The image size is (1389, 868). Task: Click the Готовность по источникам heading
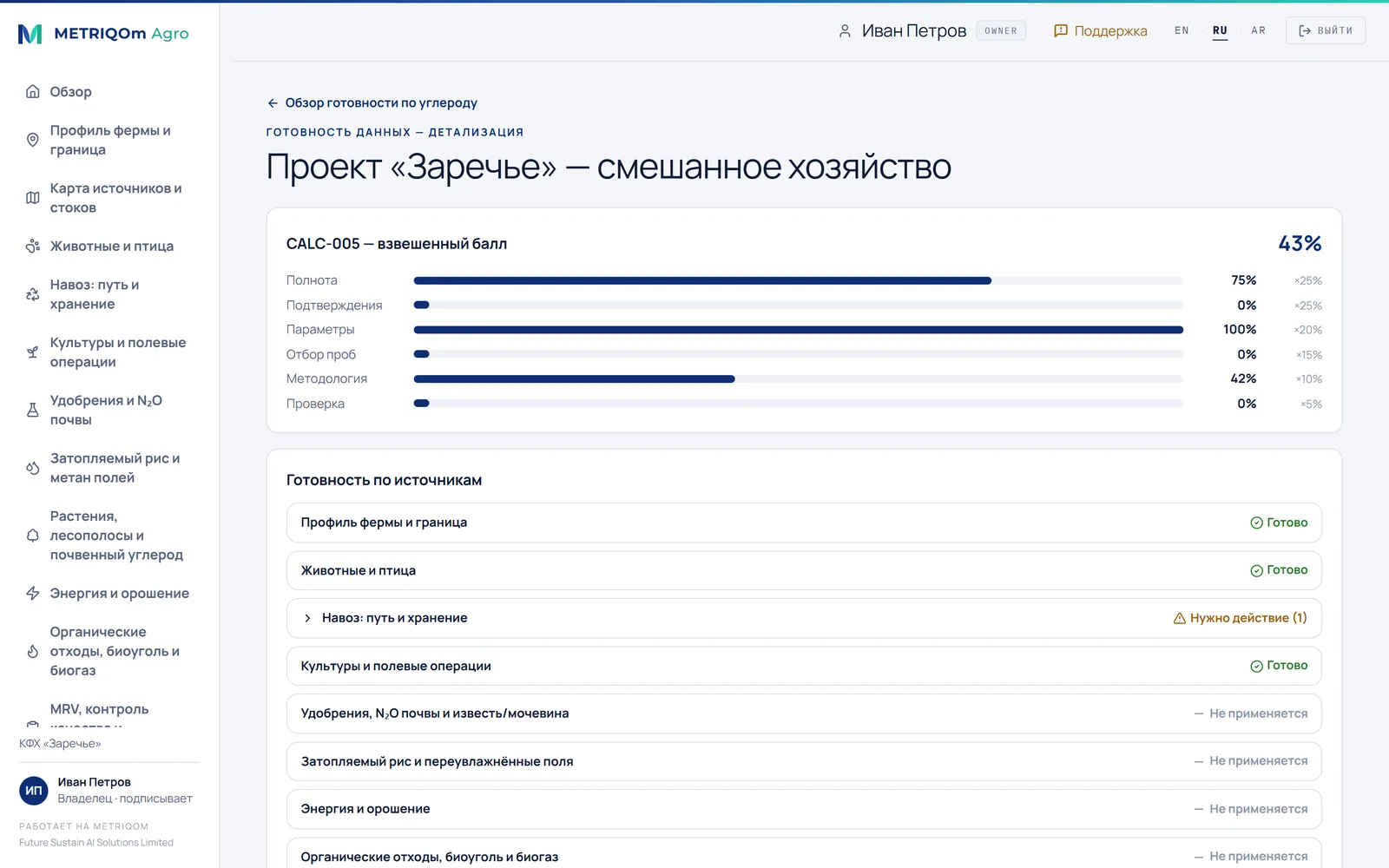(384, 481)
